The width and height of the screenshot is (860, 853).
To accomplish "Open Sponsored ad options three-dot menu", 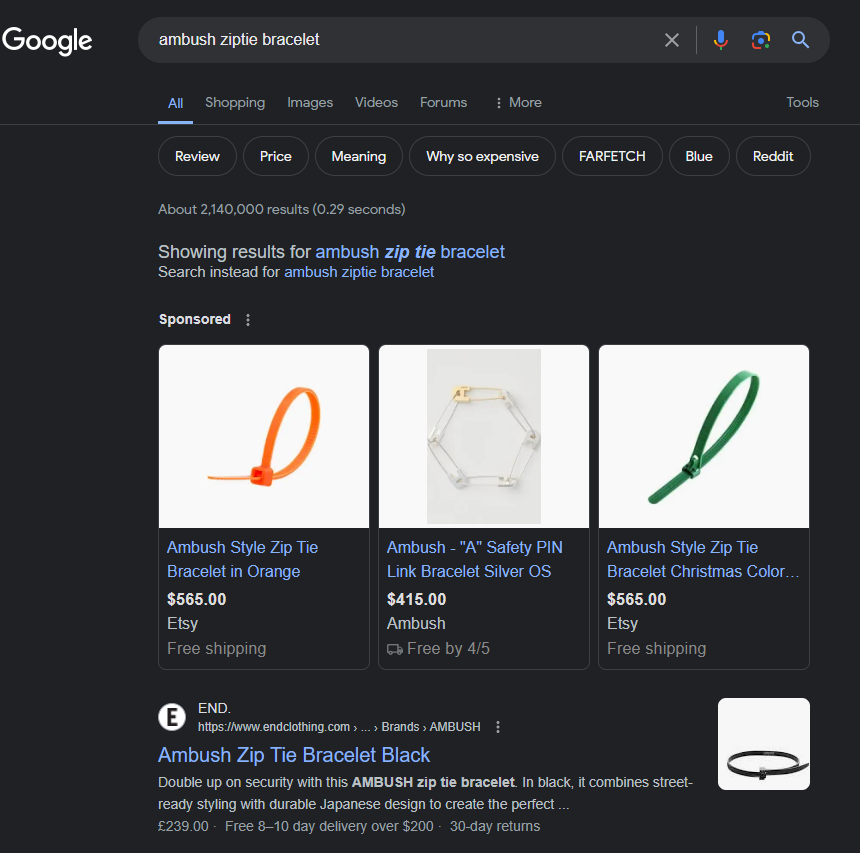I will (x=249, y=320).
